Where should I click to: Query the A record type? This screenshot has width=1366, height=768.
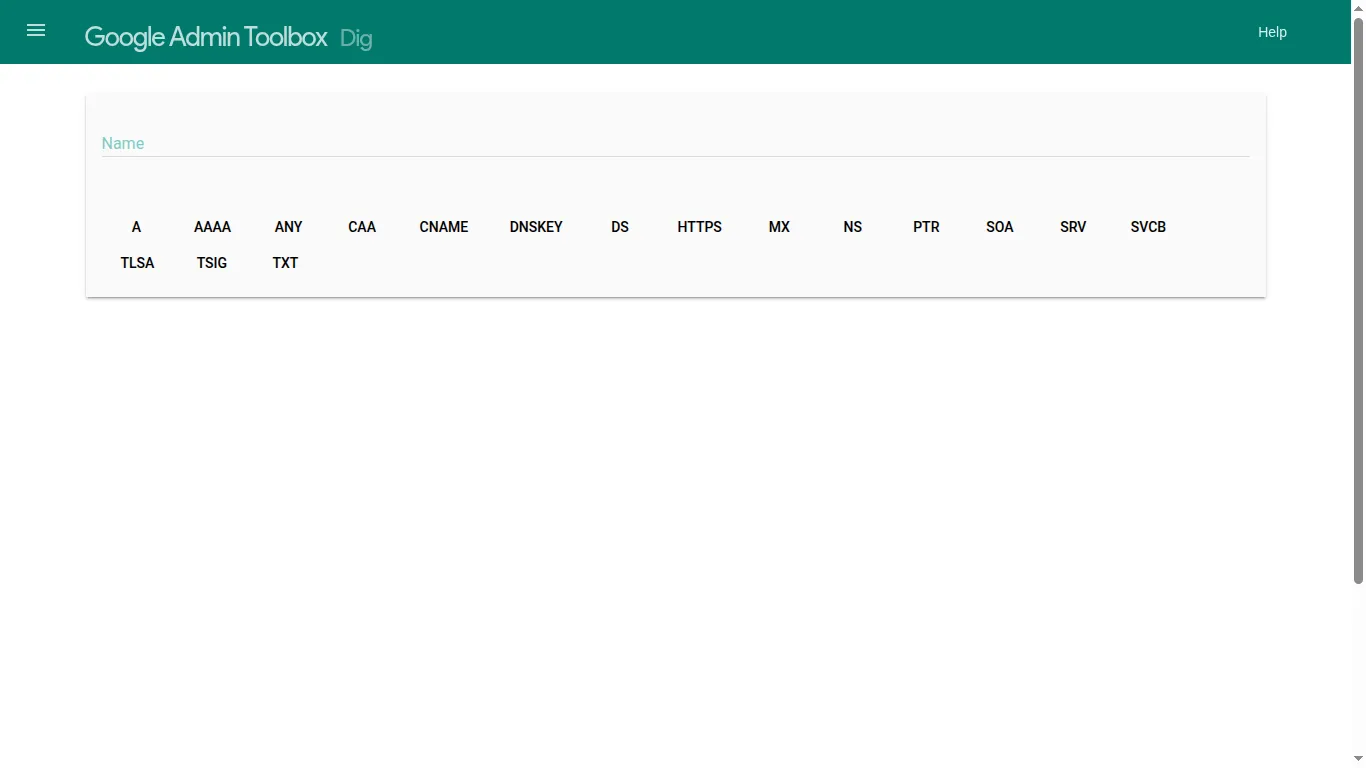(136, 227)
